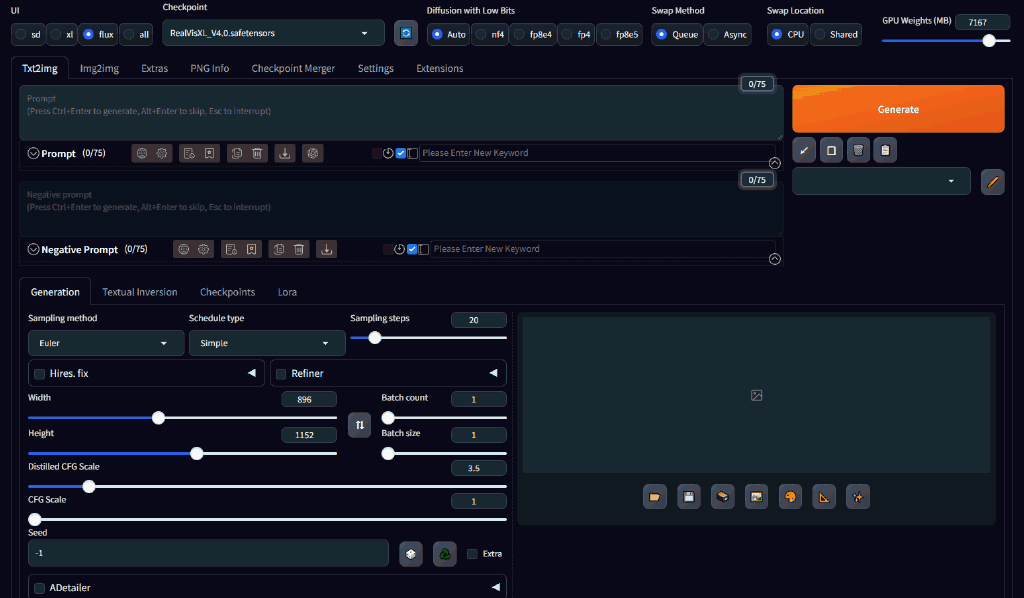Open the Checkpoint dropdown
Viewport: 1024px width, 598px height.
click(273, 33)
